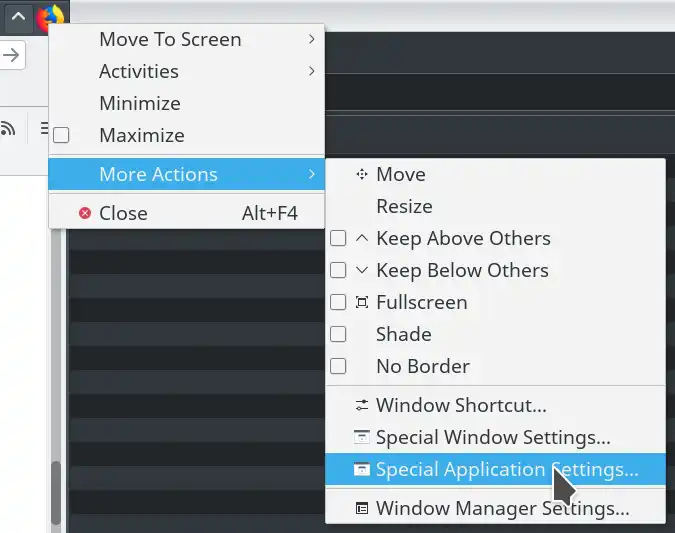This screenshot has height=533, width=675.
Task: Enable the Keep Below Others checkbox
Action: point(338,270)
